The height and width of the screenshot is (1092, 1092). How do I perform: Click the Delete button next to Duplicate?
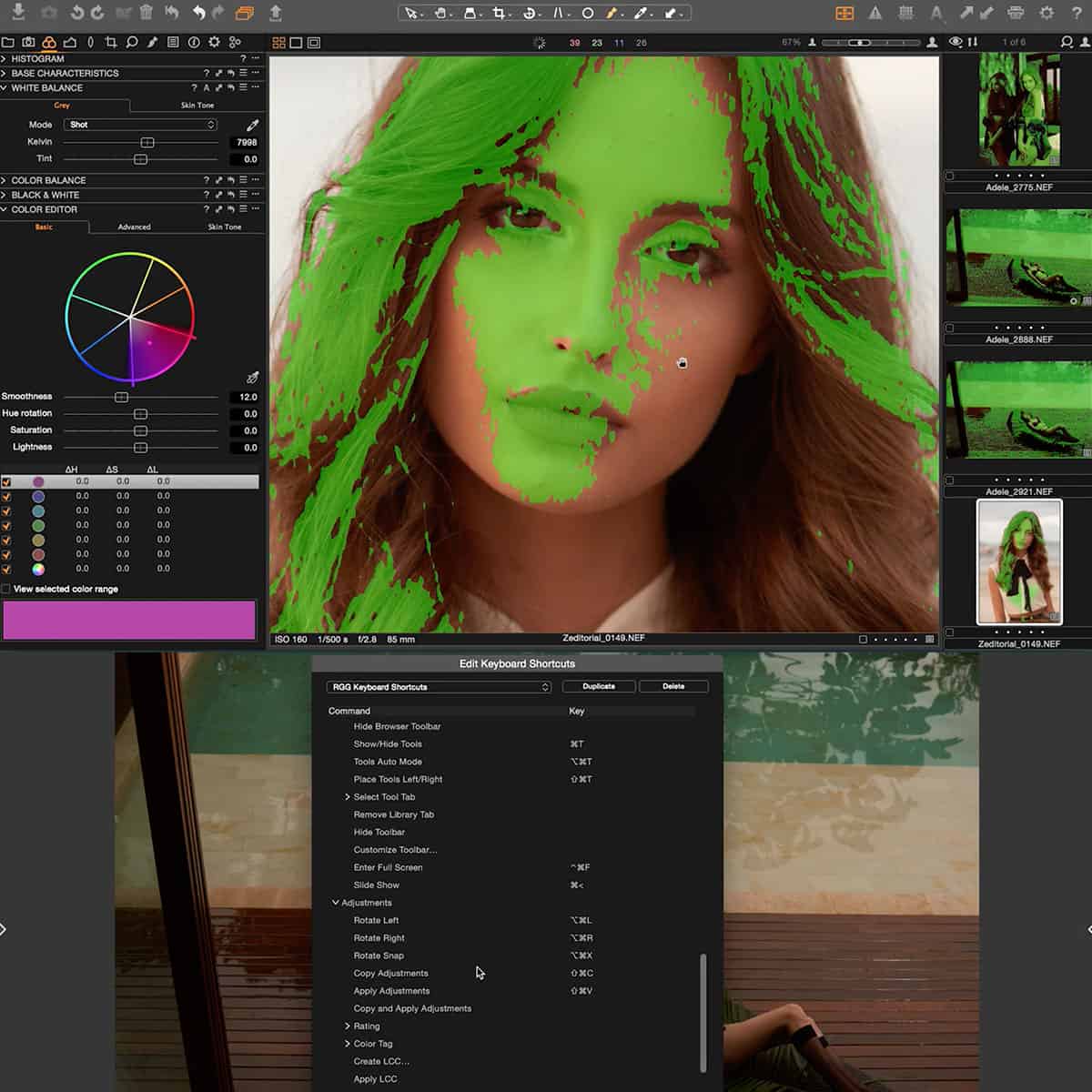point(673,686)
